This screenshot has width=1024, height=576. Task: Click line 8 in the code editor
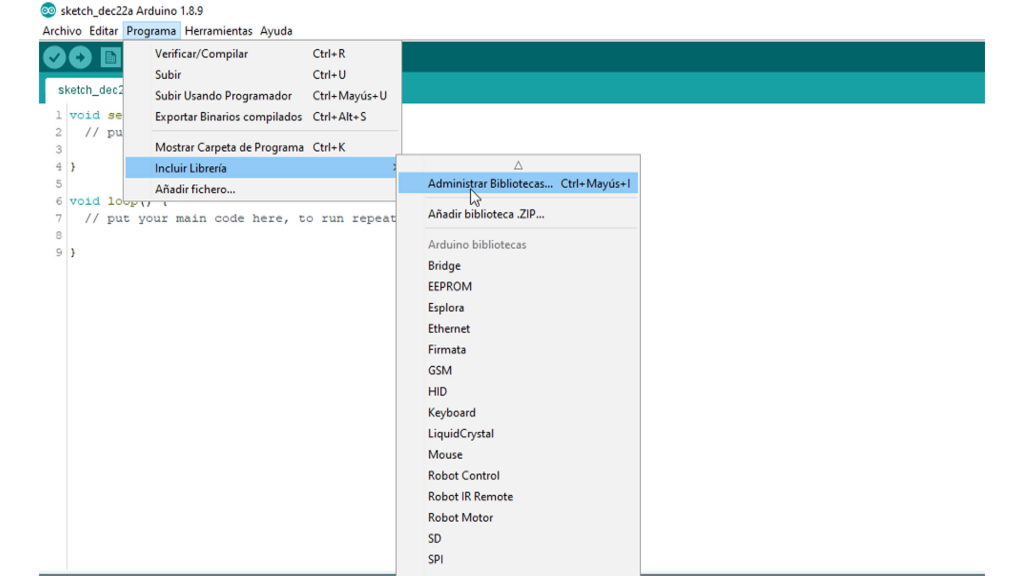200,235
